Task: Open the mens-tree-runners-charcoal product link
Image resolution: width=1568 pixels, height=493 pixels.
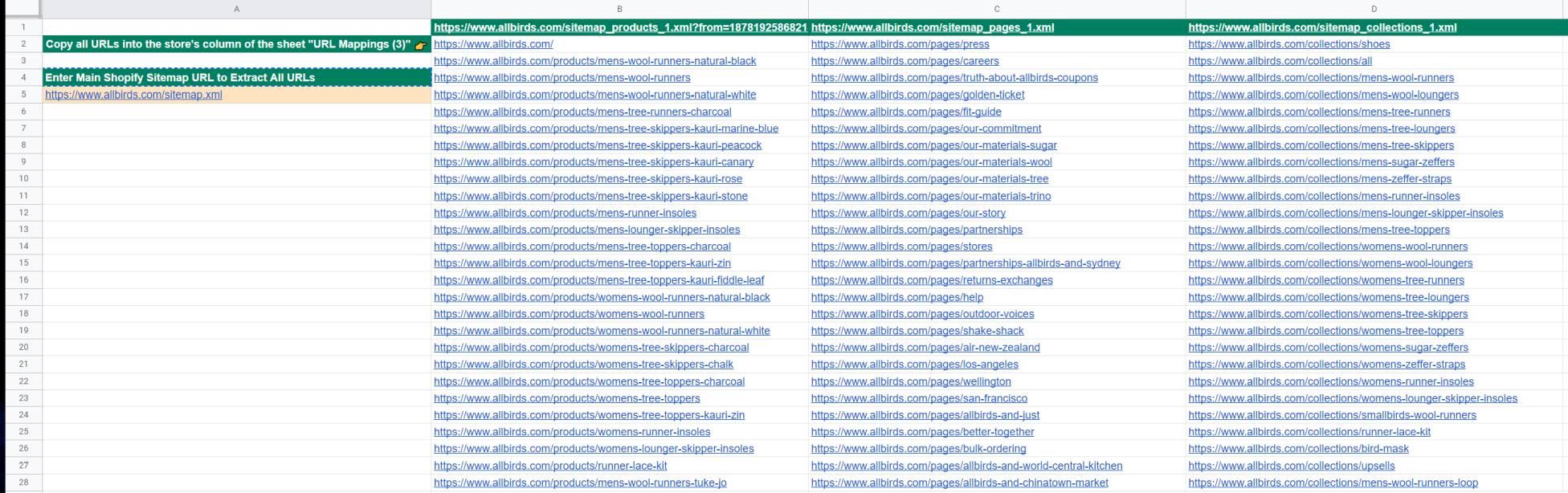Action: coord(582,112)
